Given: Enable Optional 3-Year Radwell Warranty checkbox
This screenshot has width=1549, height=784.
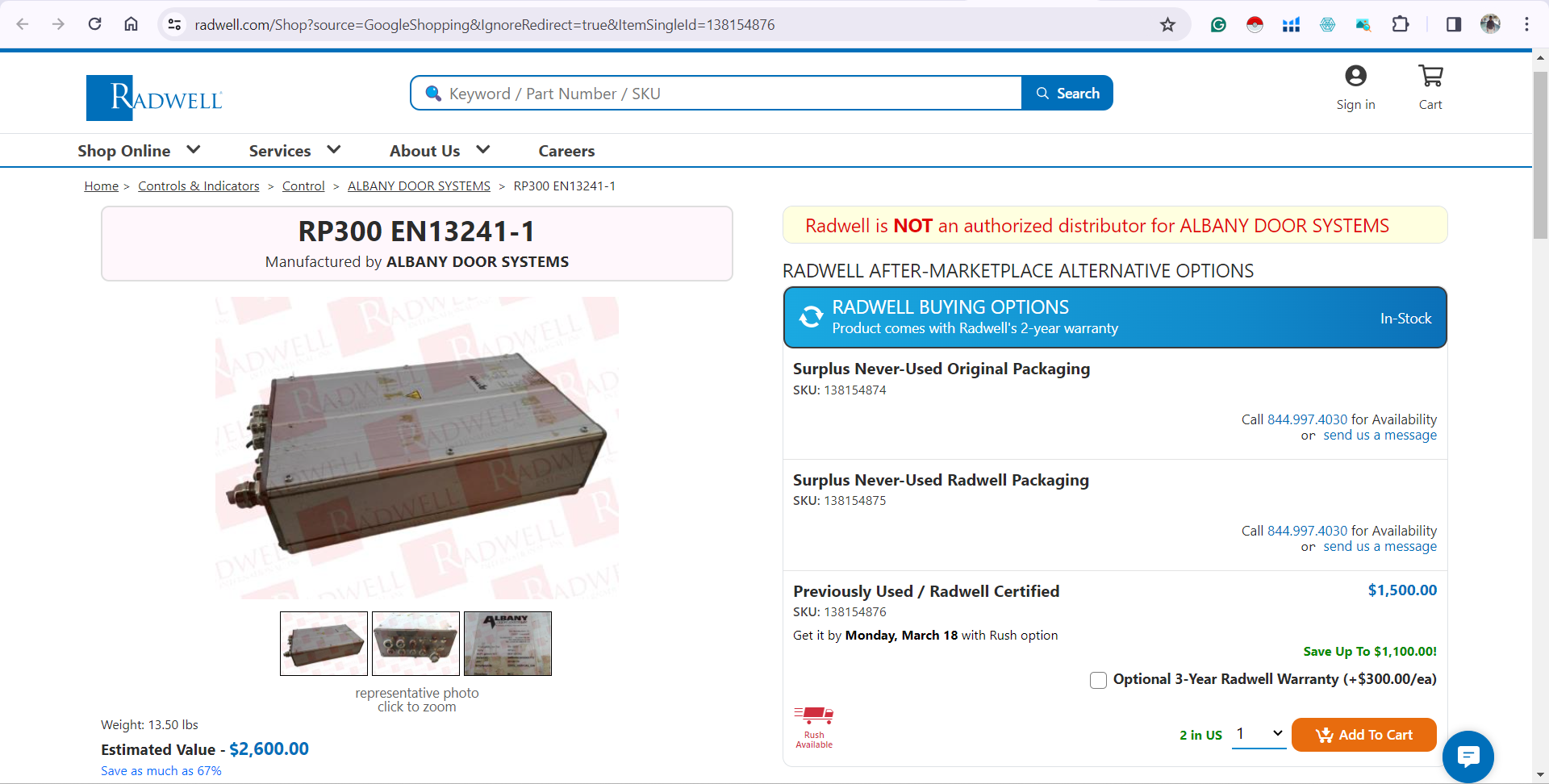Looking at the screenshot, I should [x=1098, y=680].
